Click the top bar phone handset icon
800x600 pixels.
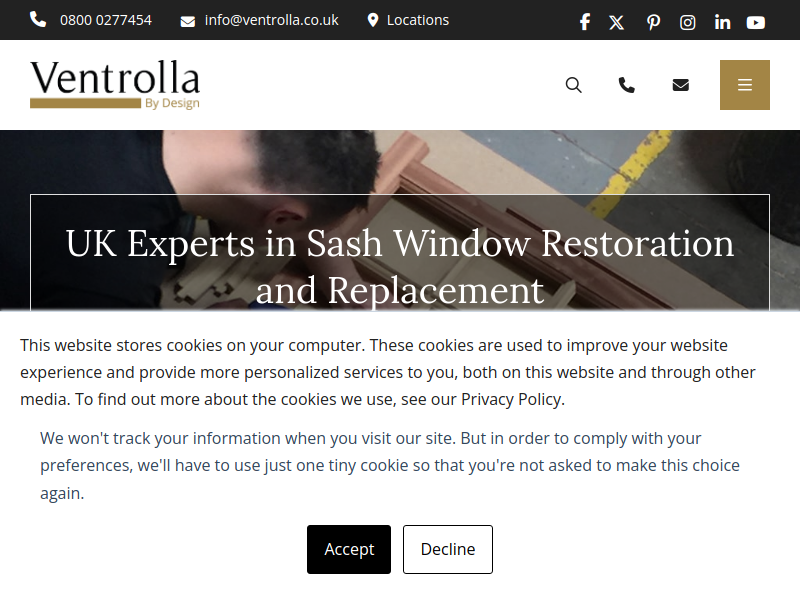38,20
